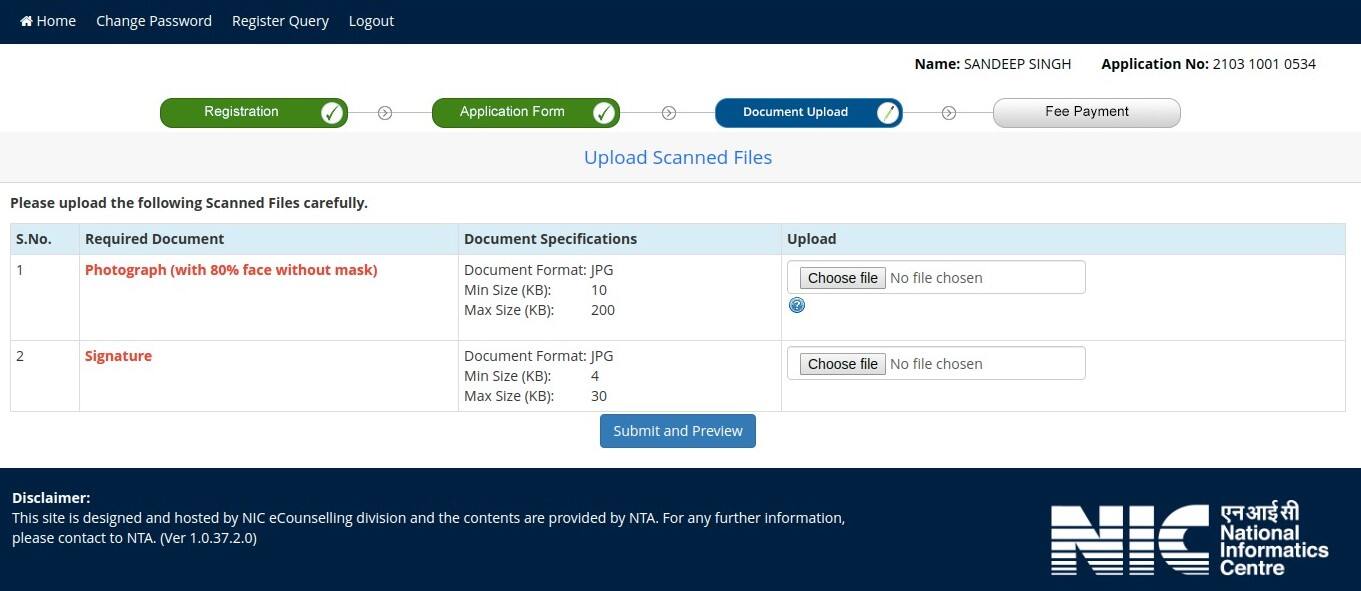Go to the Application Form step
Screen dimensions: 1361x591
(512, 112)
